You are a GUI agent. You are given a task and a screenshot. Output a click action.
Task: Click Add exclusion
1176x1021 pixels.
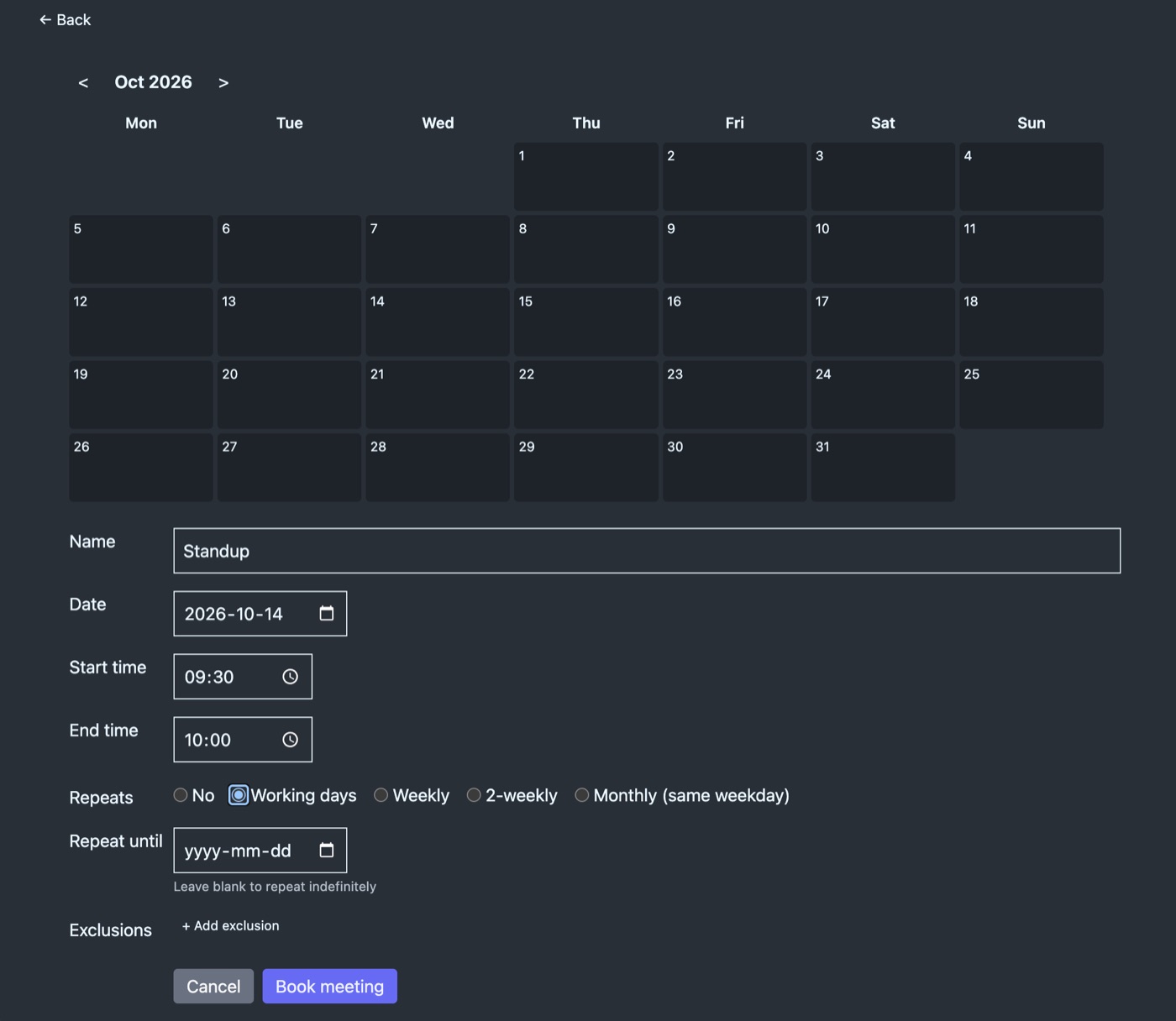231,925
